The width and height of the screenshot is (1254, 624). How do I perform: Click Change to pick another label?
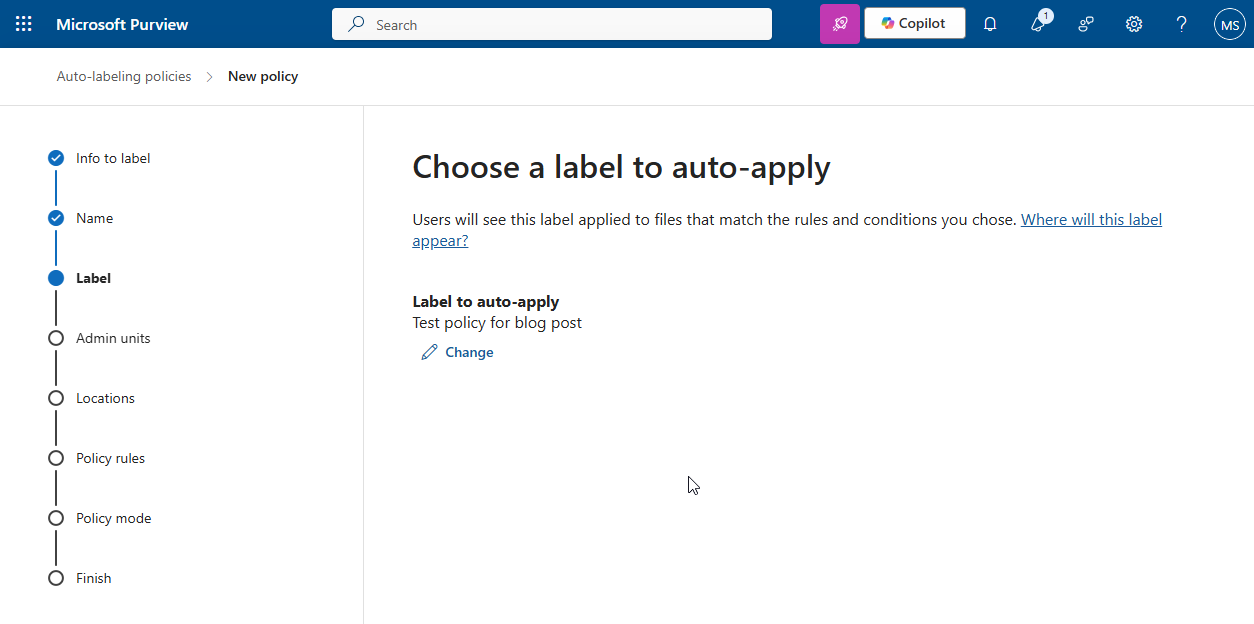click(x=469, y=351)
